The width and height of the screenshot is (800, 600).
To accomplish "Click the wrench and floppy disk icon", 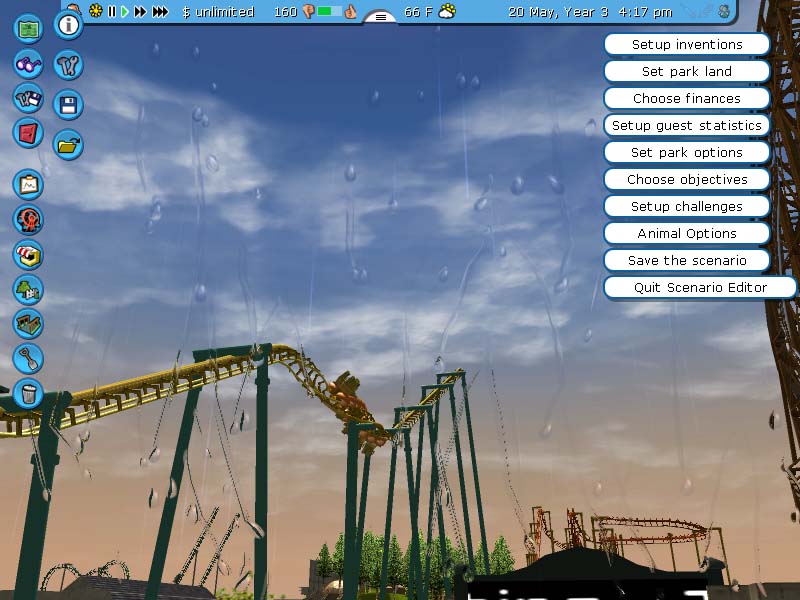I will (x=28, y=98).
